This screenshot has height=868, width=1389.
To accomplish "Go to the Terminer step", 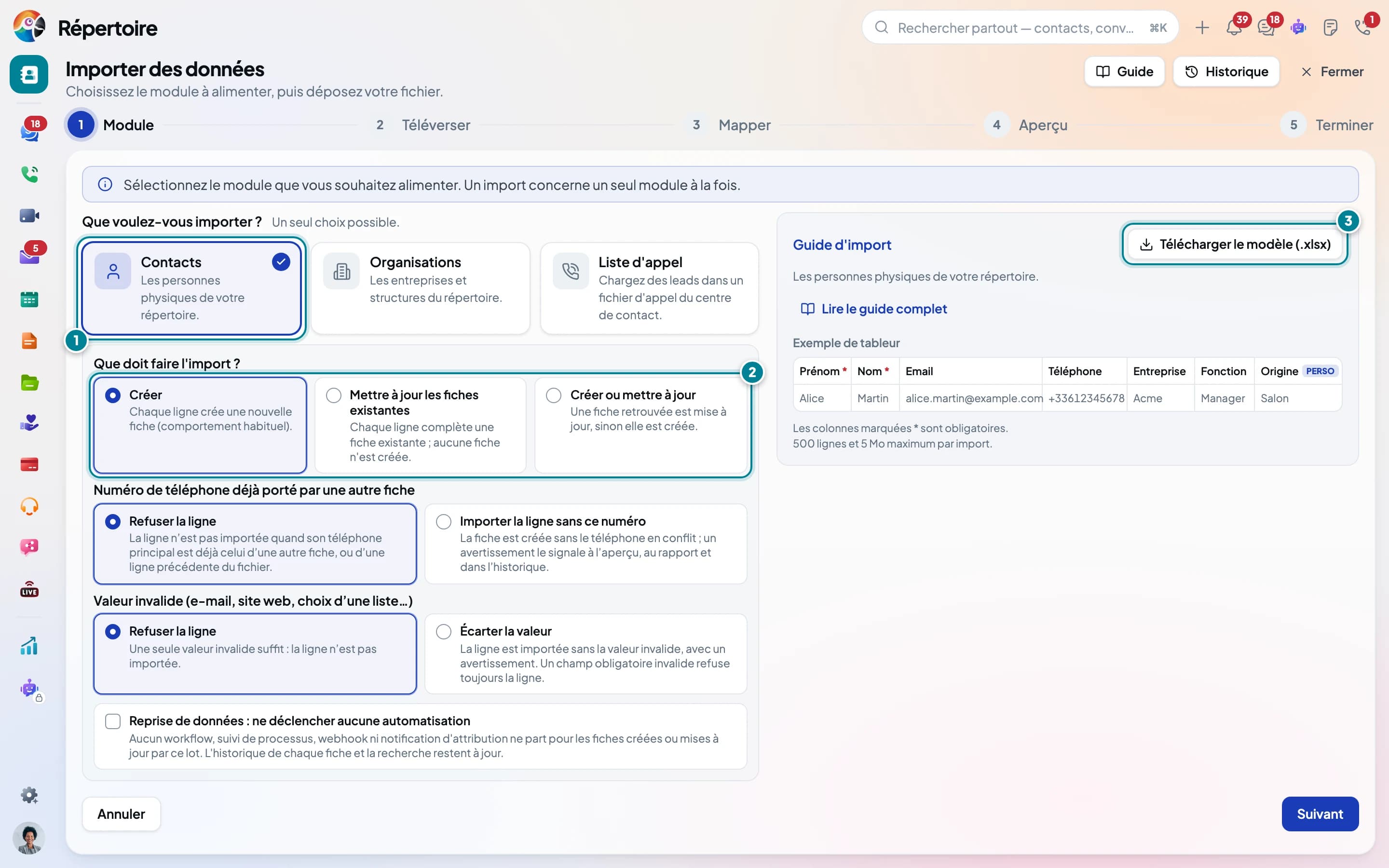I will pyautogui.click(x=1327, y=125).
